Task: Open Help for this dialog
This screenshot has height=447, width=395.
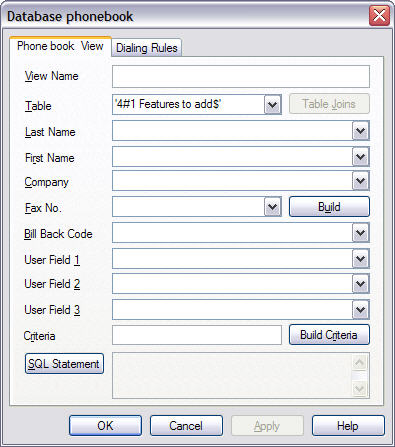Action: point(348,426)
